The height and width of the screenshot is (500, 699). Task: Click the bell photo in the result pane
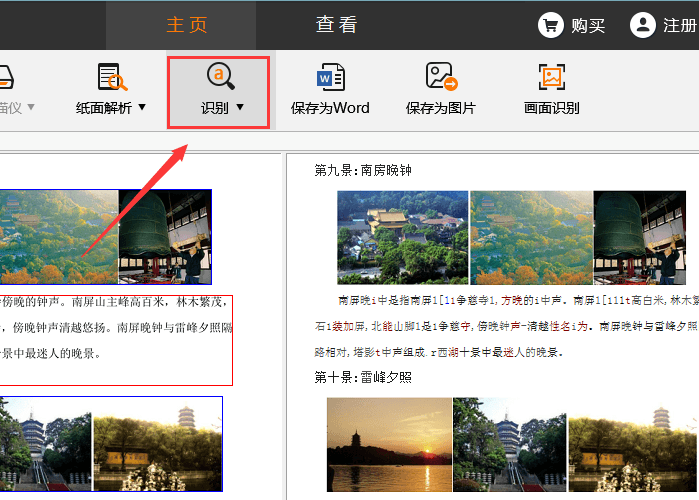click(640, 238)
